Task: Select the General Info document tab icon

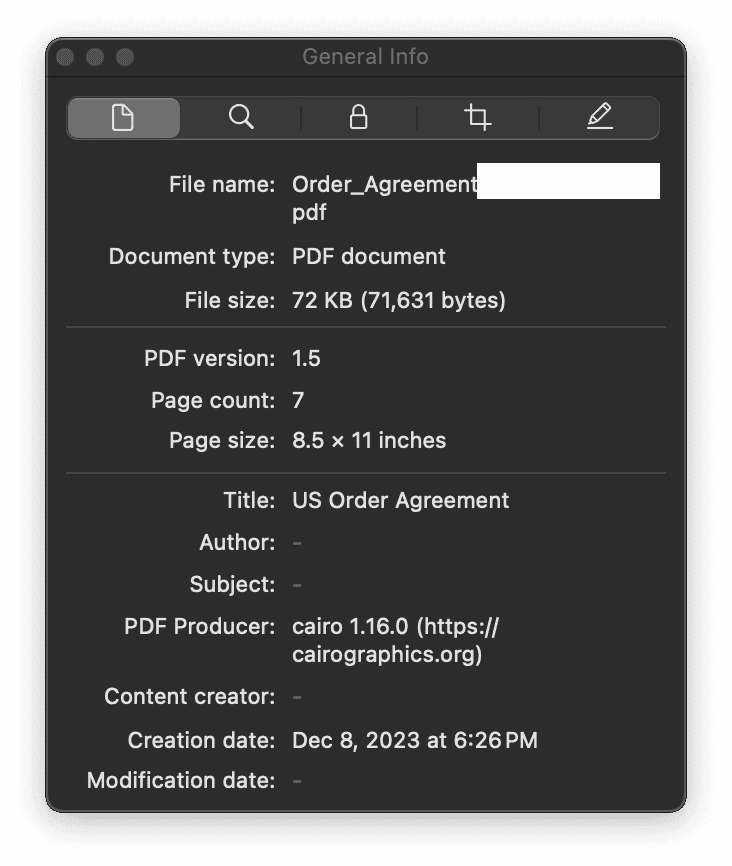Action: point(123,118)
